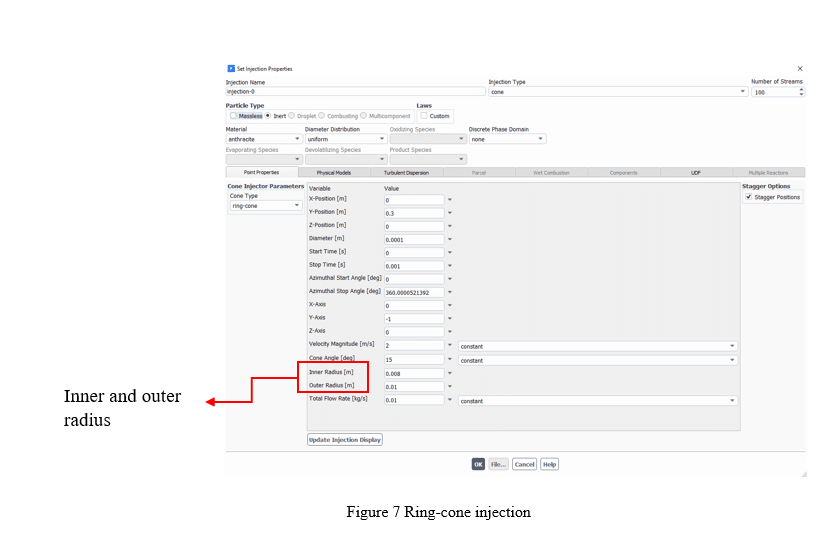Click arrow next to Inner Radius field

pos(450,373)
